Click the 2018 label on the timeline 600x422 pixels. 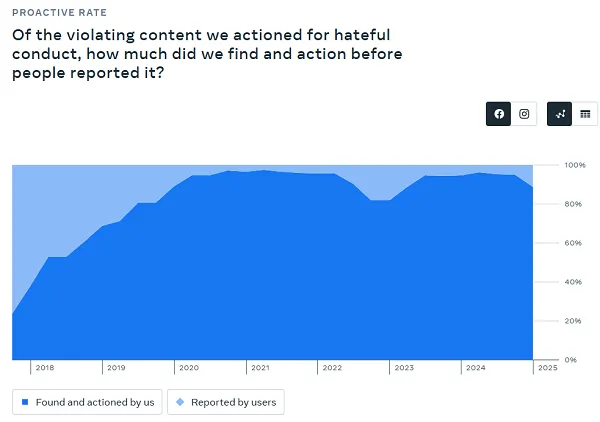tap(45, 368)
